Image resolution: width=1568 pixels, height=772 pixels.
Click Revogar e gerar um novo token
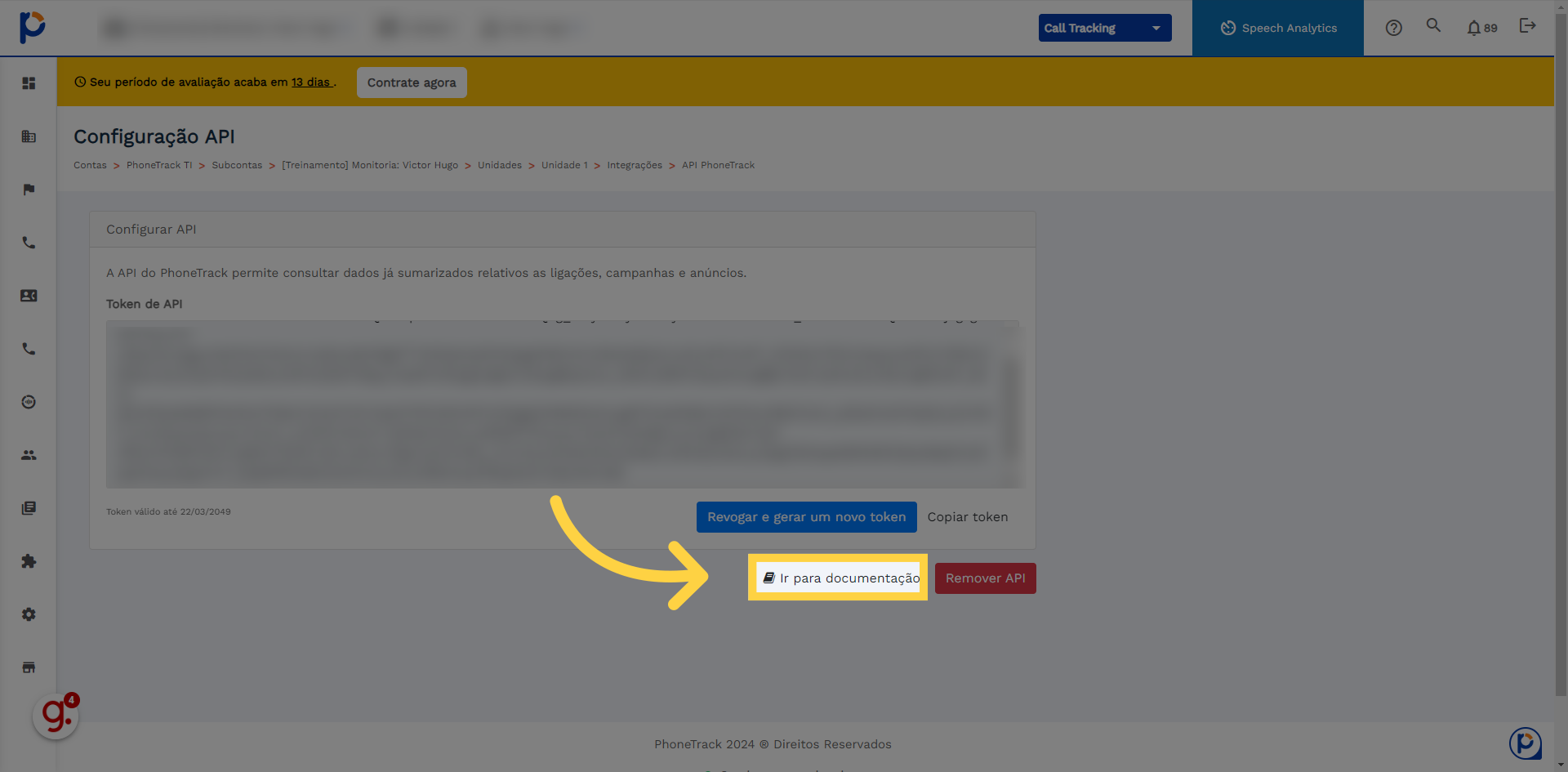tap(806, 517)
